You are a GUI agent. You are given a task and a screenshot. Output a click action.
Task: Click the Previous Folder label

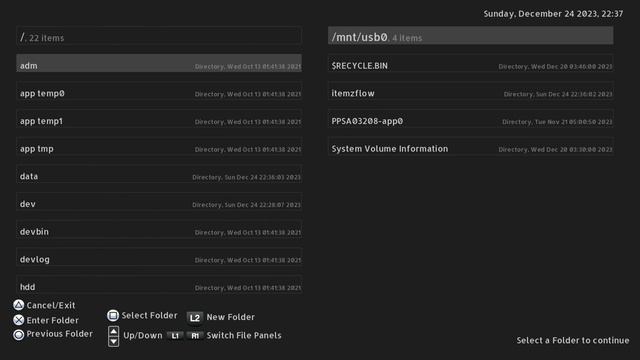[x=60, y=334]
